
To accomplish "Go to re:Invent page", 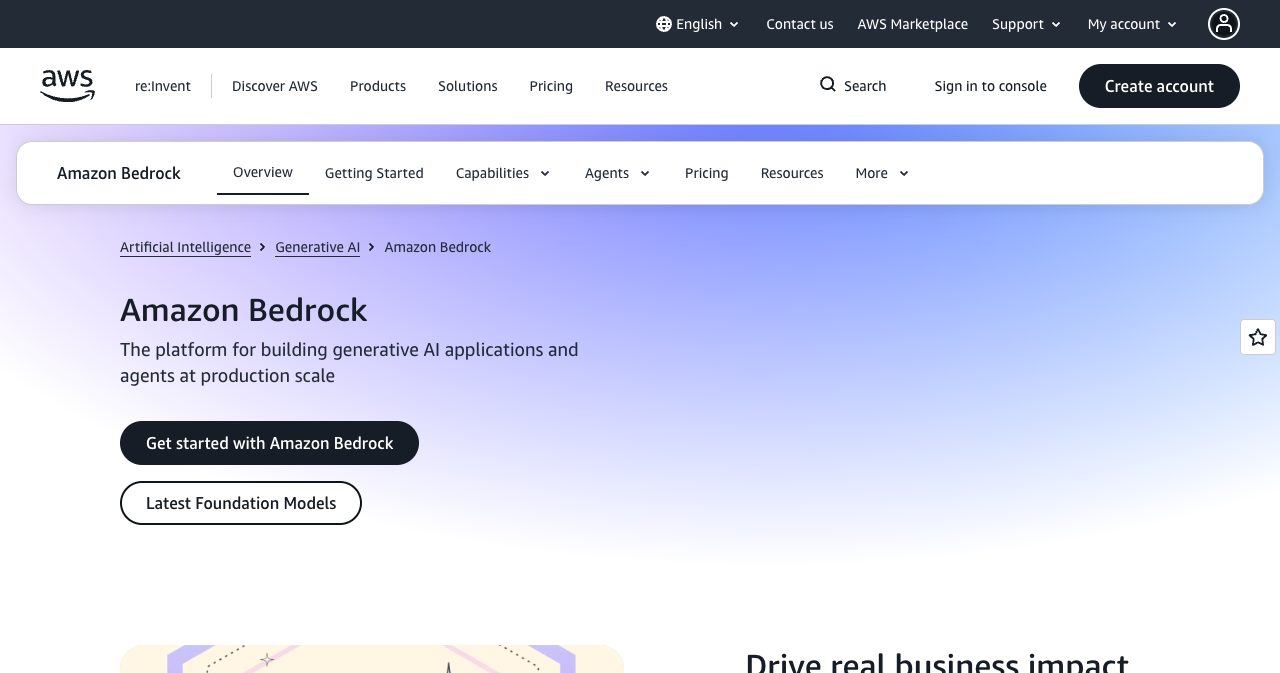I will (x=163, y=86).
